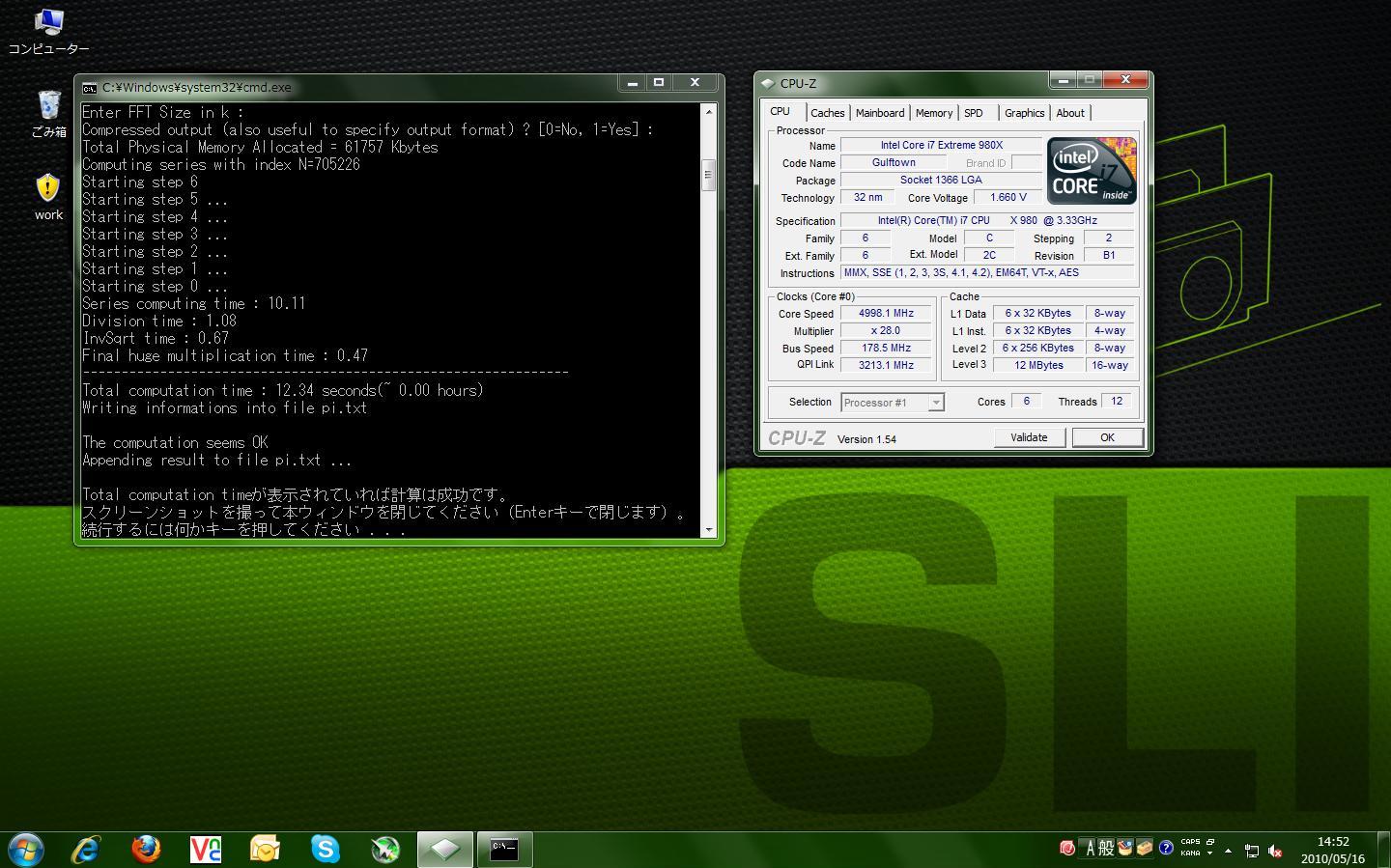Open the Processor #1 selection dropdown

point(892,403)
